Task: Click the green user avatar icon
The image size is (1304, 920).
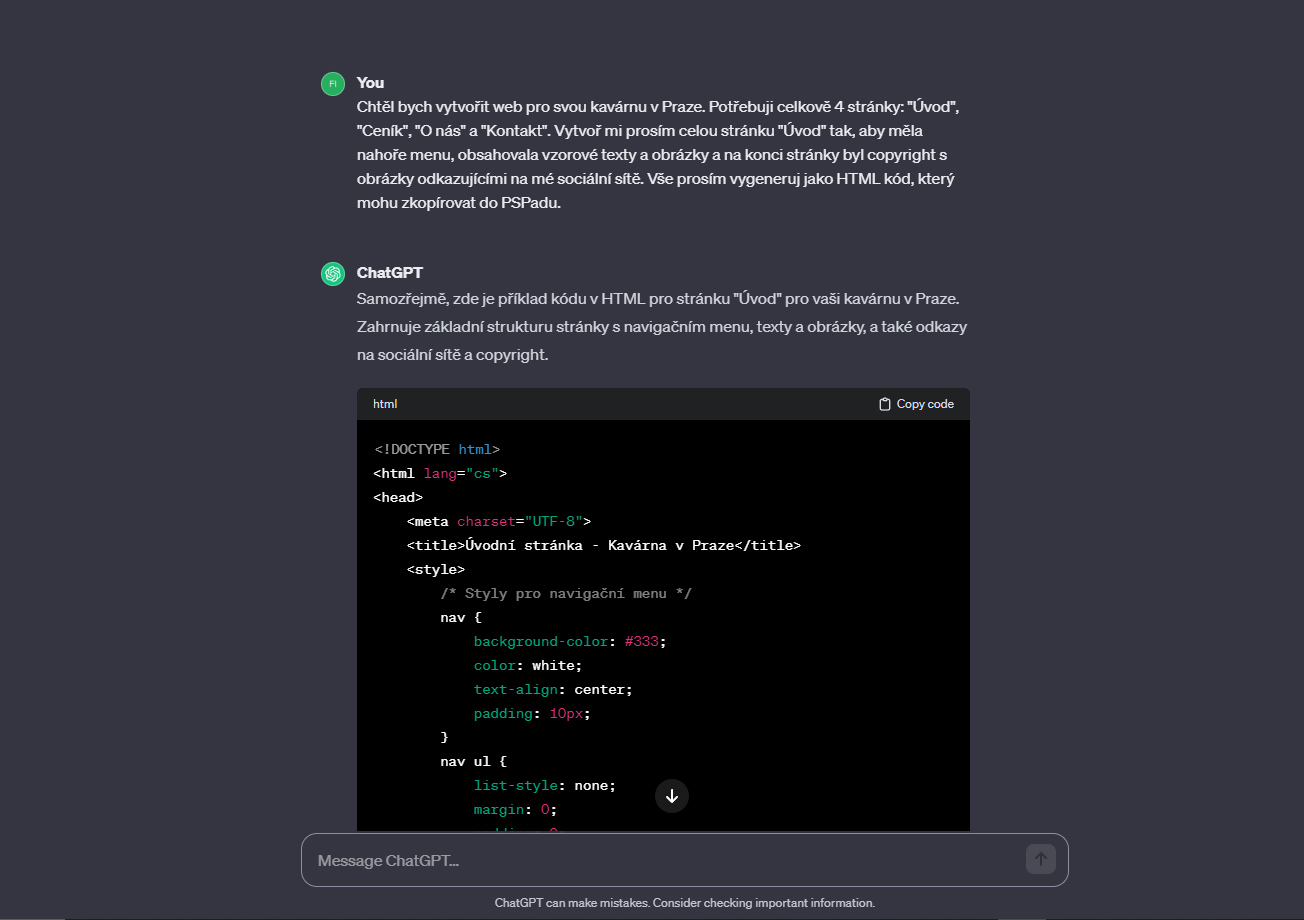Action: (333, 84)
